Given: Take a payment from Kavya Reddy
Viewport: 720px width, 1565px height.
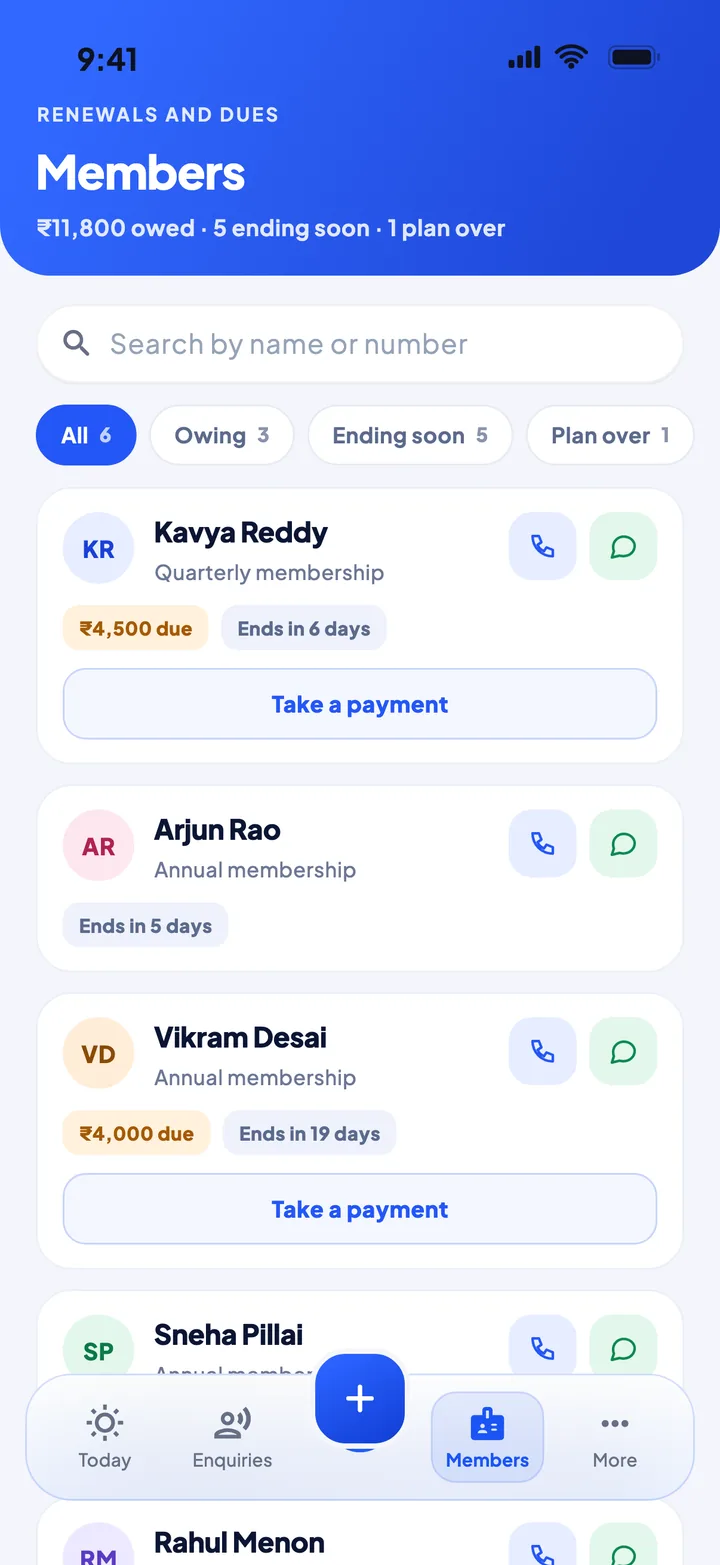Looking at the screenshot, I should 360,704.
